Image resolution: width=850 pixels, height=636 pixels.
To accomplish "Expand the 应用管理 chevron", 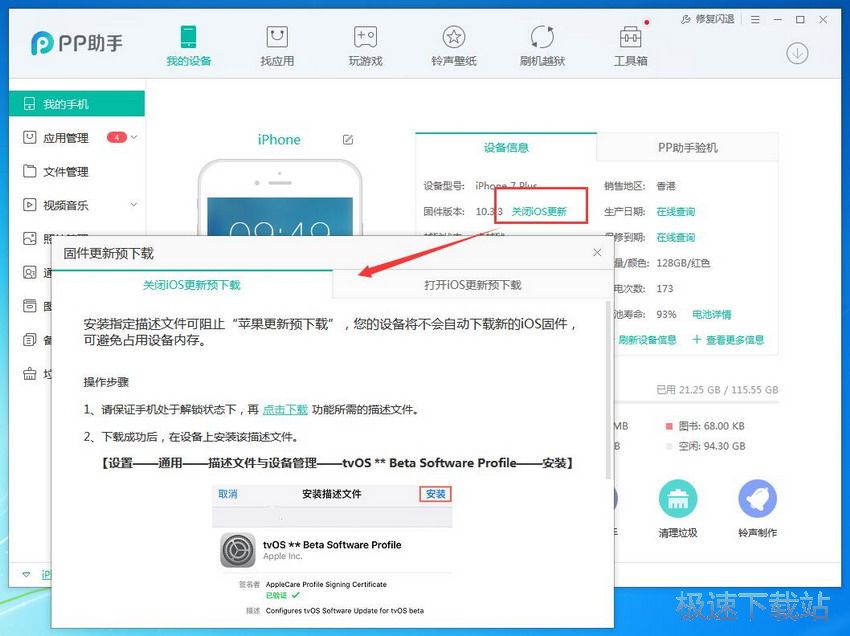I will pos(134,137).
